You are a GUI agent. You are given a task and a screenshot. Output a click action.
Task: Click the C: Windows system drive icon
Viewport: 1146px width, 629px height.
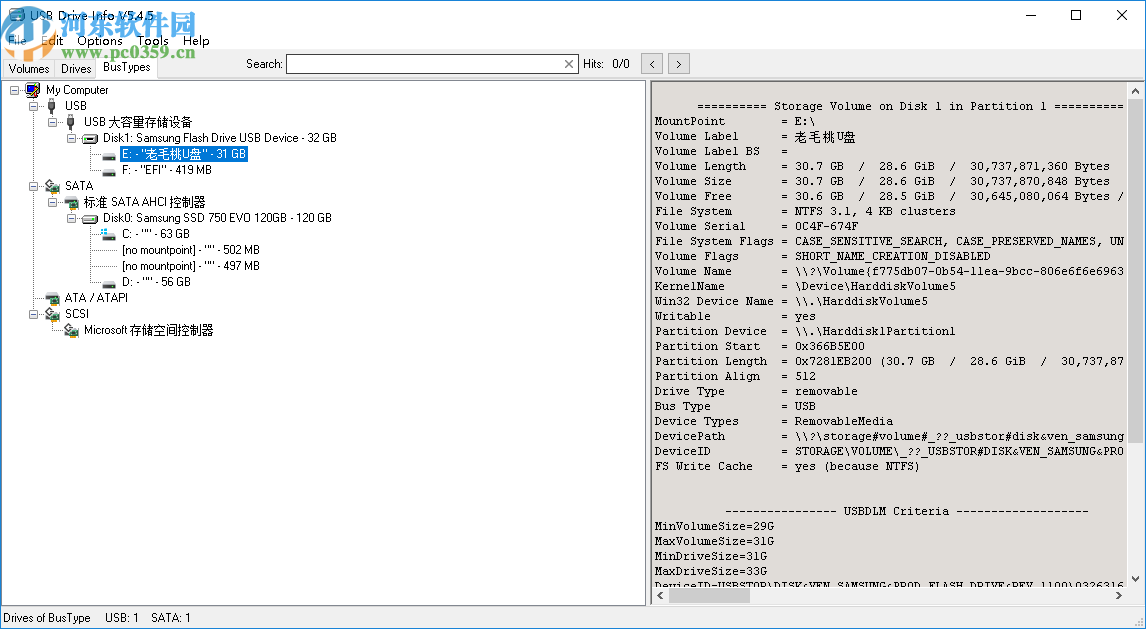click(x=109, y=234)
